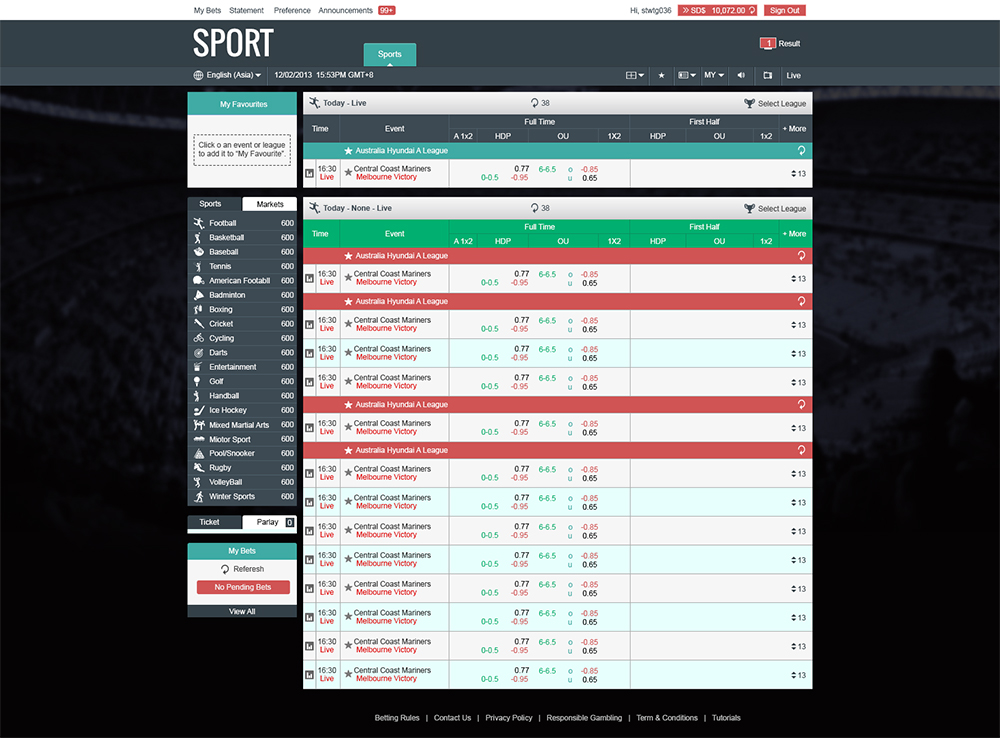Image resolution: width=1000 pixels, height=738 pixels.
Task: Toggle the stats icon in Today - Live match row
Action: tap(309, 173)
